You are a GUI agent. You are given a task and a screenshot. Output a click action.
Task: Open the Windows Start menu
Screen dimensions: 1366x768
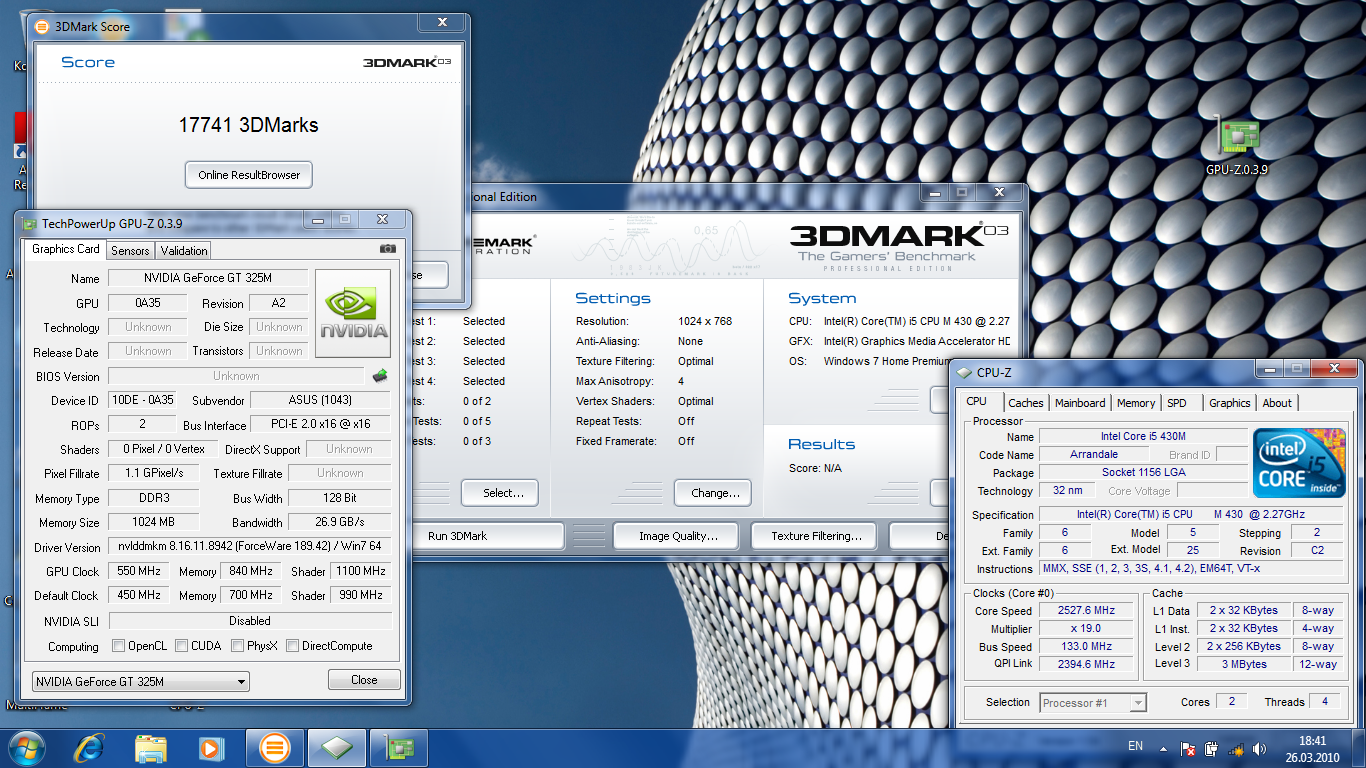(27, 747)
